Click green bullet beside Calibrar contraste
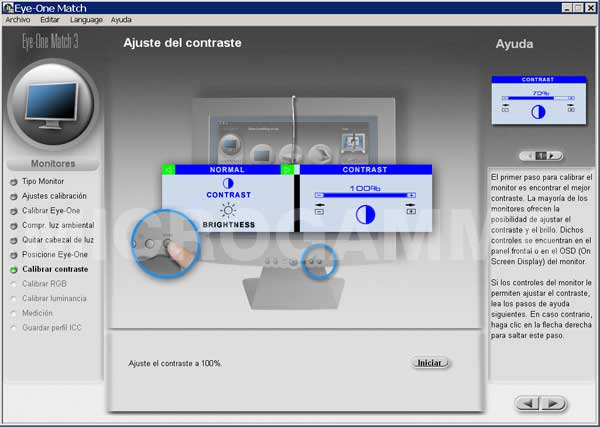 14,269
